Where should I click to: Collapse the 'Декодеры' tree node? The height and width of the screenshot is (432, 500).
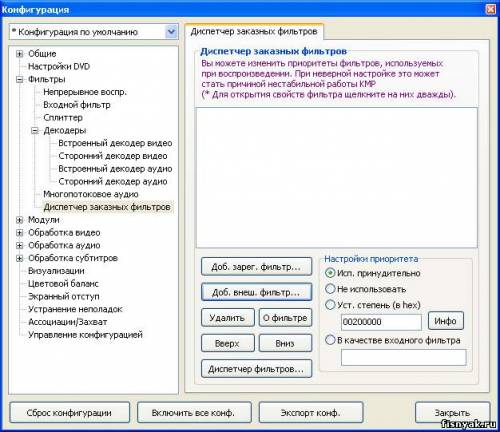coord(35,130)
